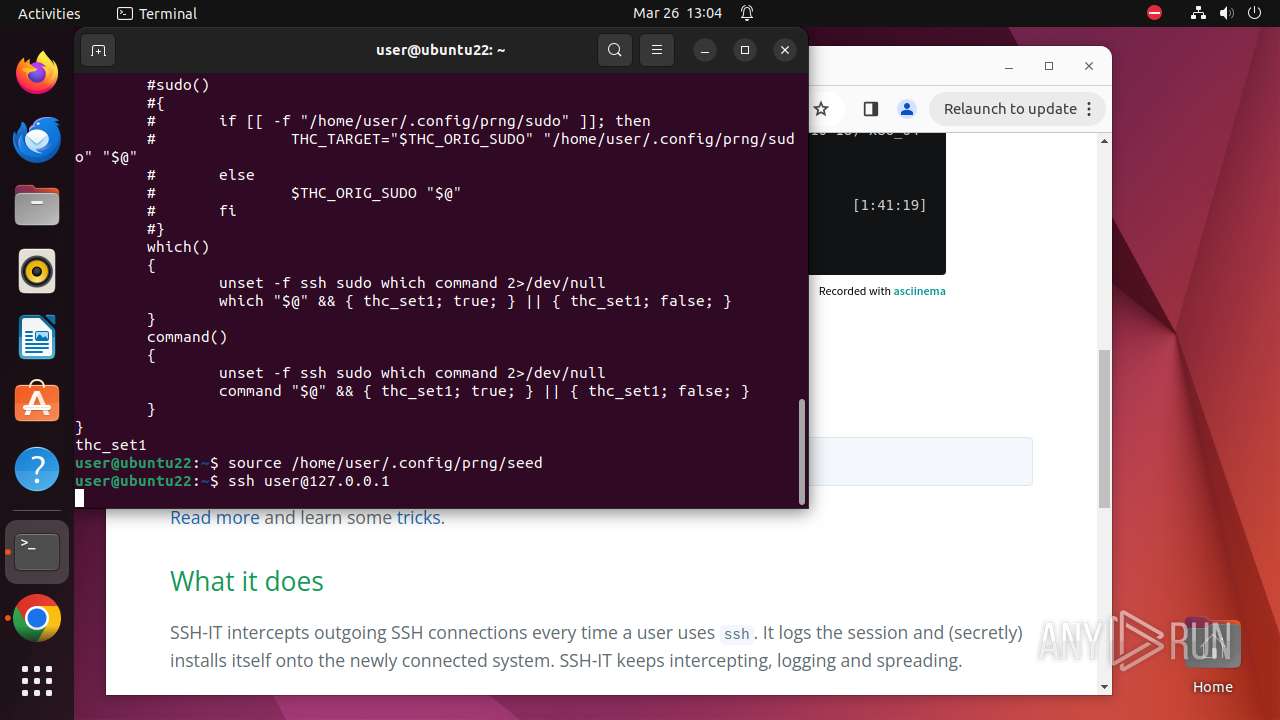This screenshot has width=1280, height=720.
Task: Open the network status icon
Action: (x=1198, y=13)
